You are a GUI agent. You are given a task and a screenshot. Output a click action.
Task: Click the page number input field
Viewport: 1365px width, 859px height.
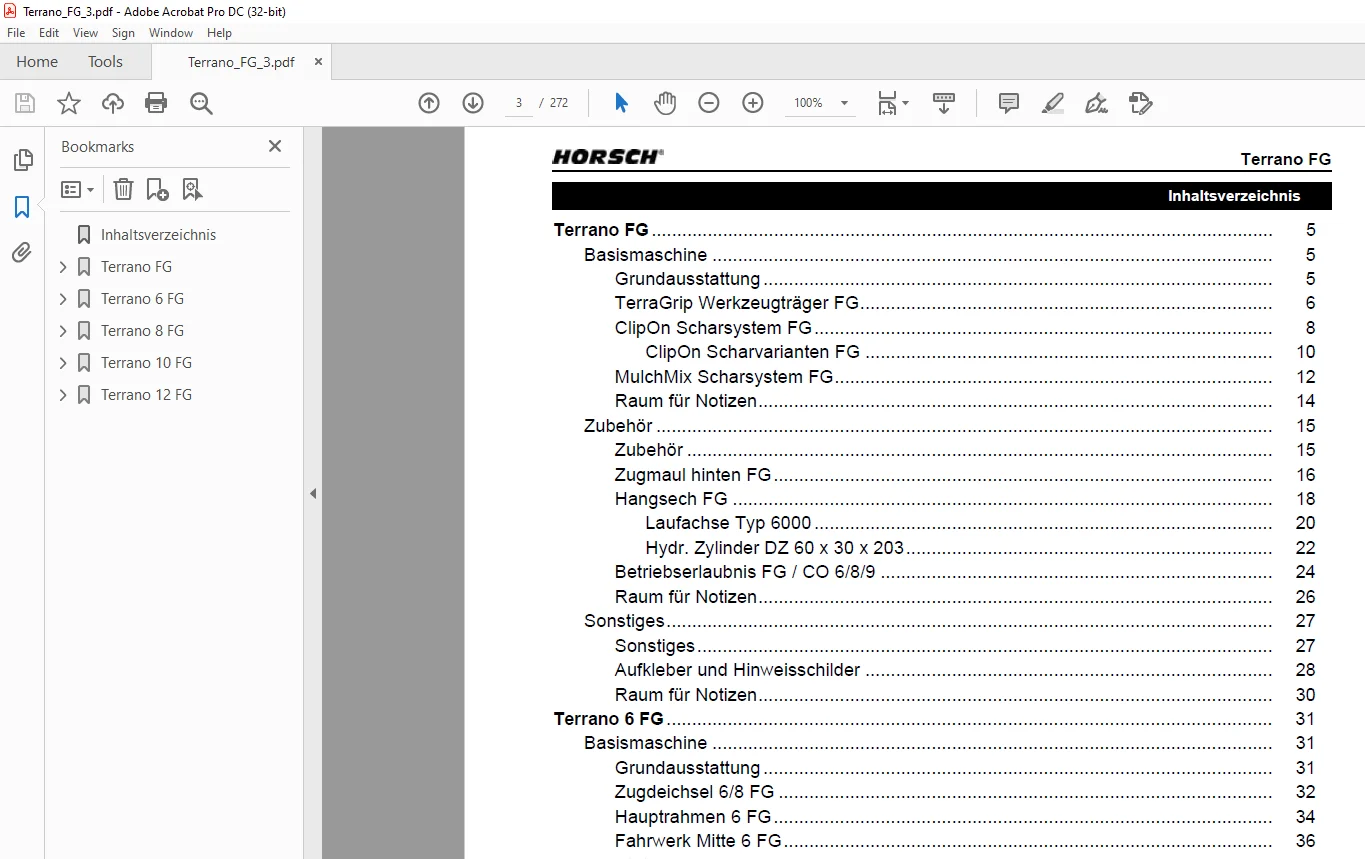tap(519, 103)
